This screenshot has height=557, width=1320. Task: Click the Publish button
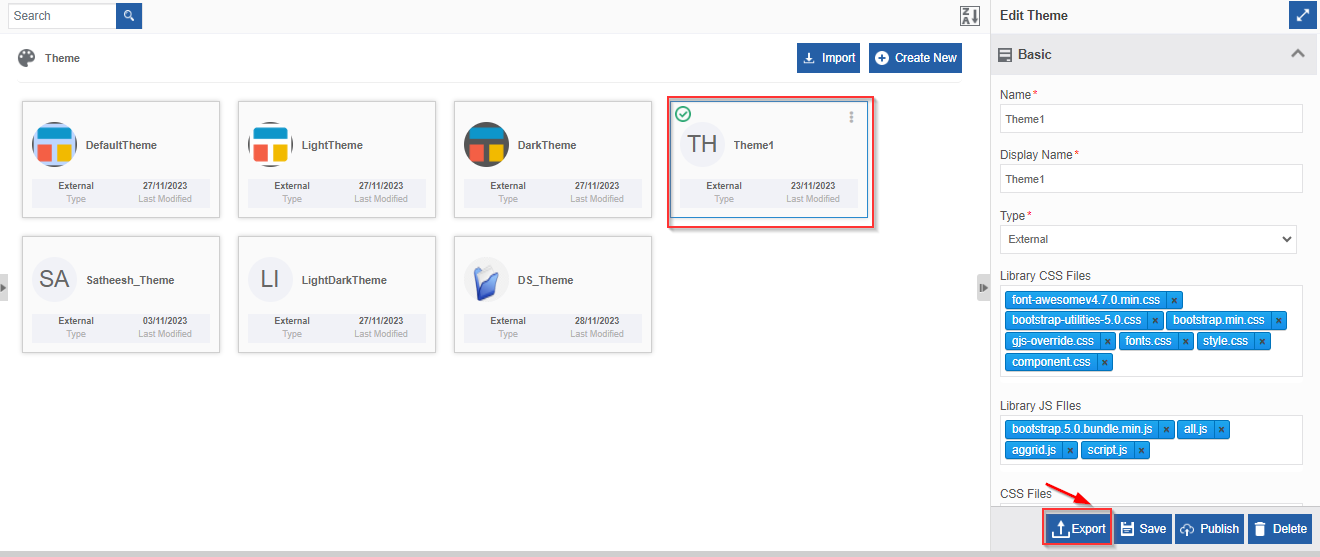(1209, 529)
